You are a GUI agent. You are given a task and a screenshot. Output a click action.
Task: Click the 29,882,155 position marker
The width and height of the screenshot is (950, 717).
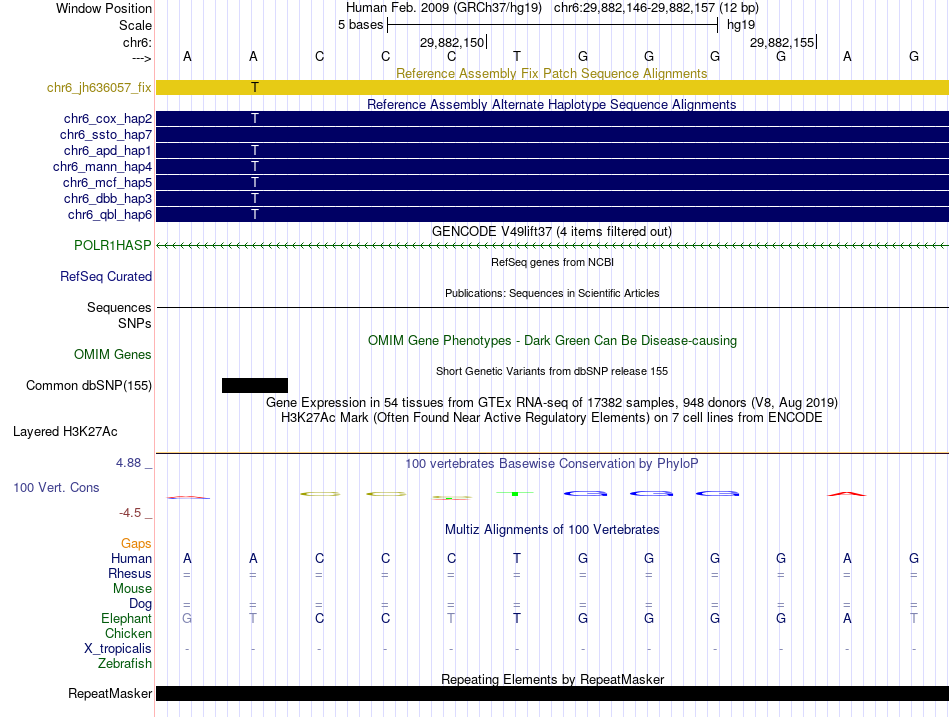click(783, 42)
